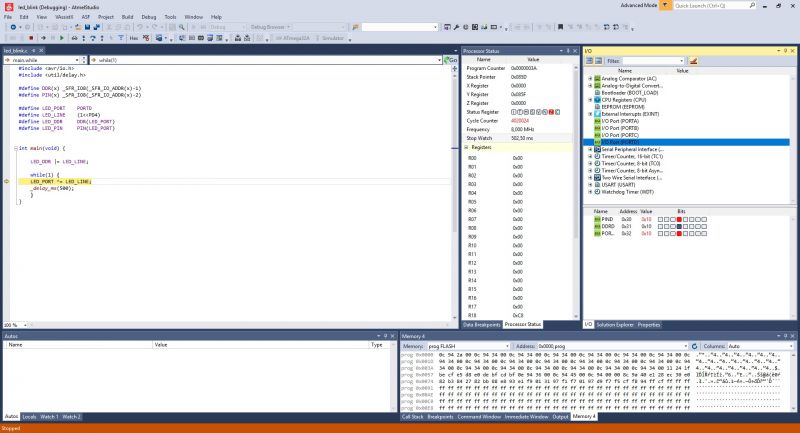Click the Memory Address input field

[x=612, y=346]
